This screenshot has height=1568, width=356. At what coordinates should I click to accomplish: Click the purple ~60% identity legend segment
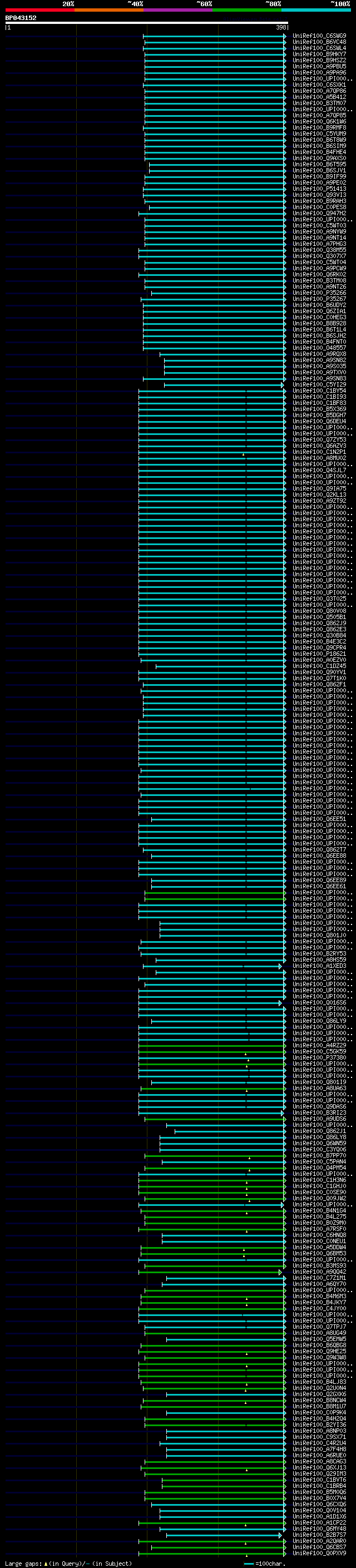click(179, 10)
